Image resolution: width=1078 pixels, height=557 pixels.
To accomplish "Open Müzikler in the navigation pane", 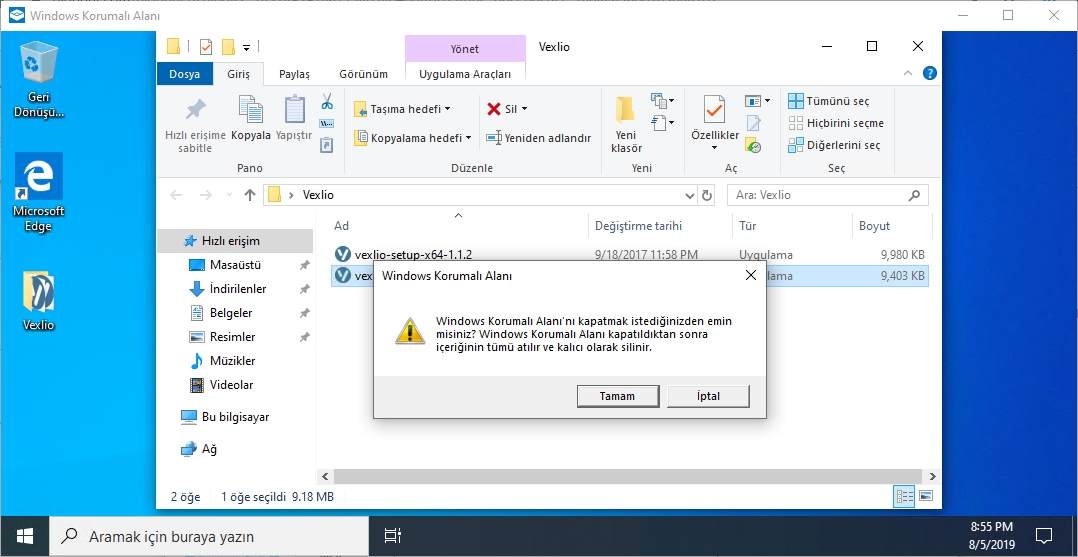I will pyautogui.click(x=234, y=361).
